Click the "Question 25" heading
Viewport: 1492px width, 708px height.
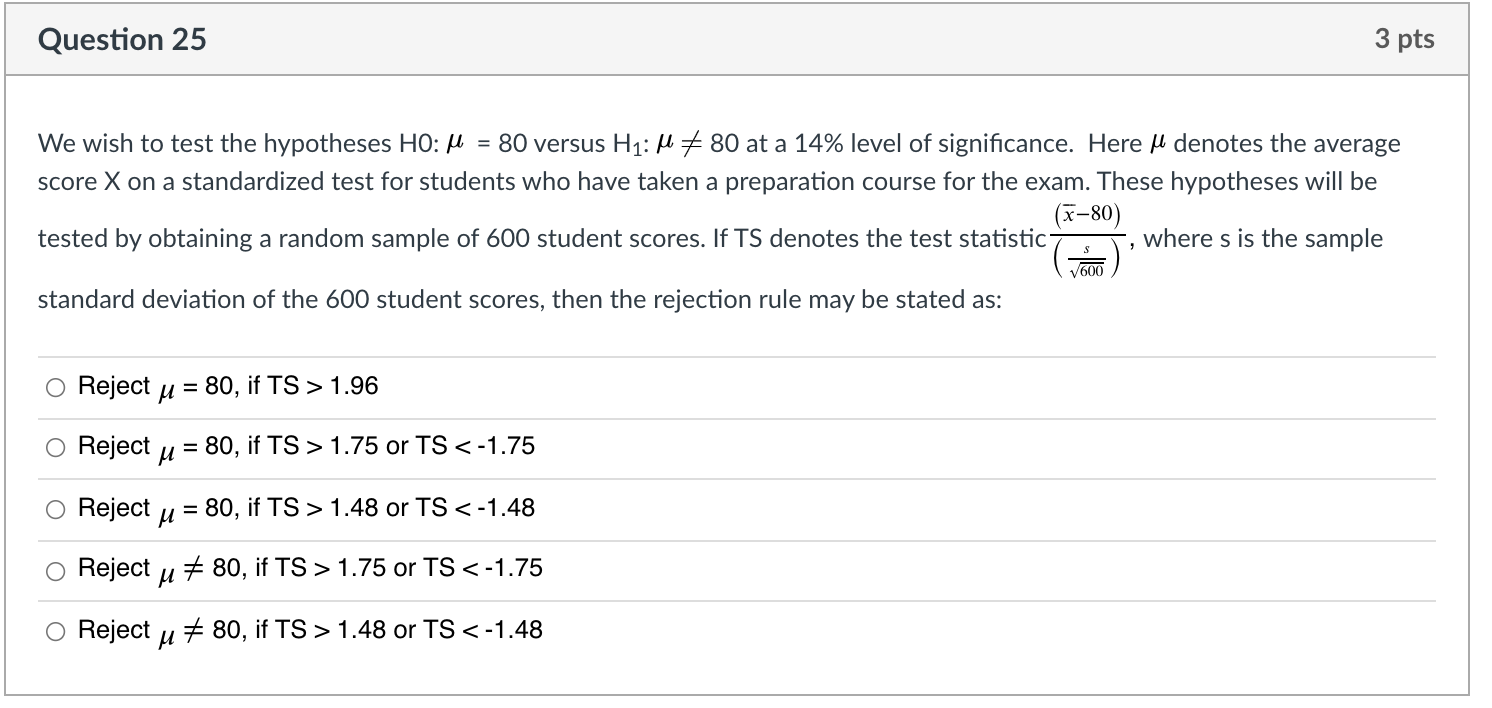(x=122, y=40)
